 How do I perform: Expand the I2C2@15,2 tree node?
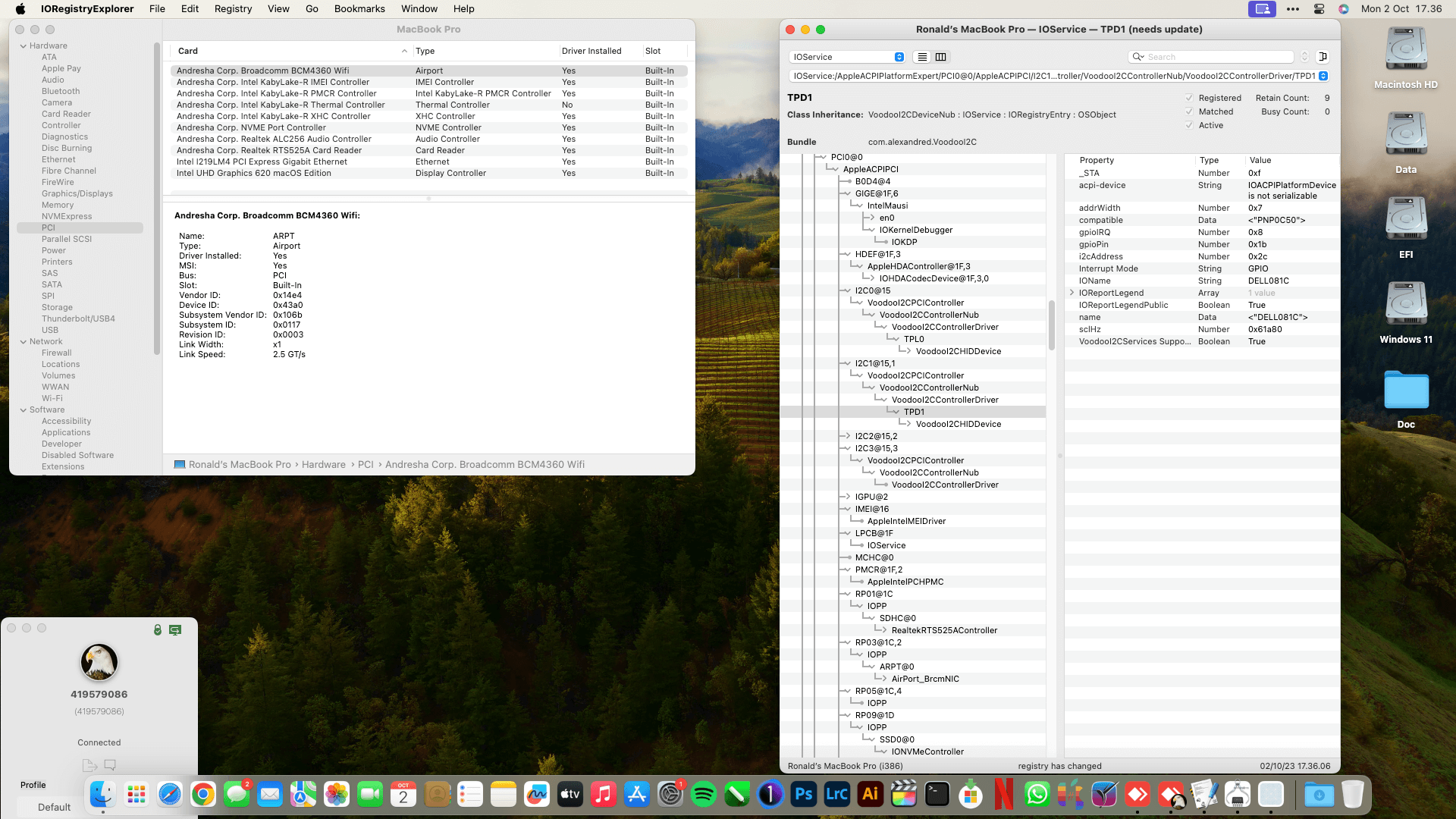click(x=847, y=436)
